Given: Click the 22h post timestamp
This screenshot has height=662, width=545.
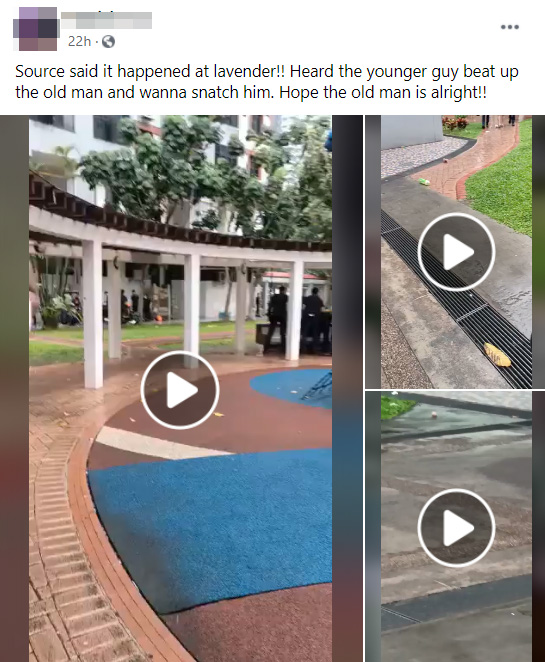Looking at the screenshot, I should pos(79,41).
